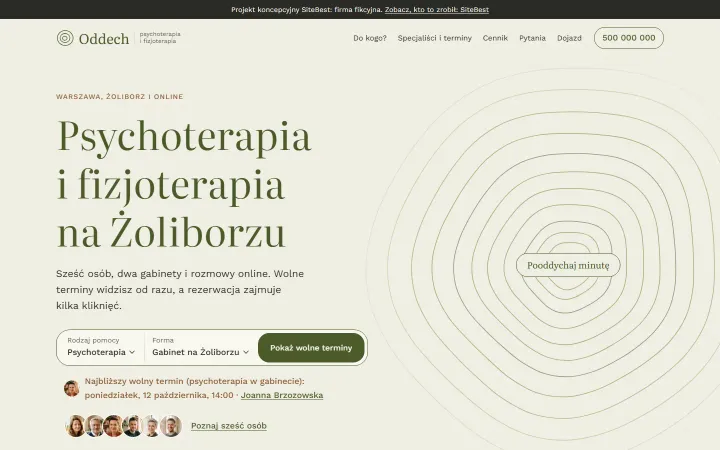The image size is (720, 450).
Task: Click Joanna Brzozowska's avatar beside nearest appointment
Action: 72,388
